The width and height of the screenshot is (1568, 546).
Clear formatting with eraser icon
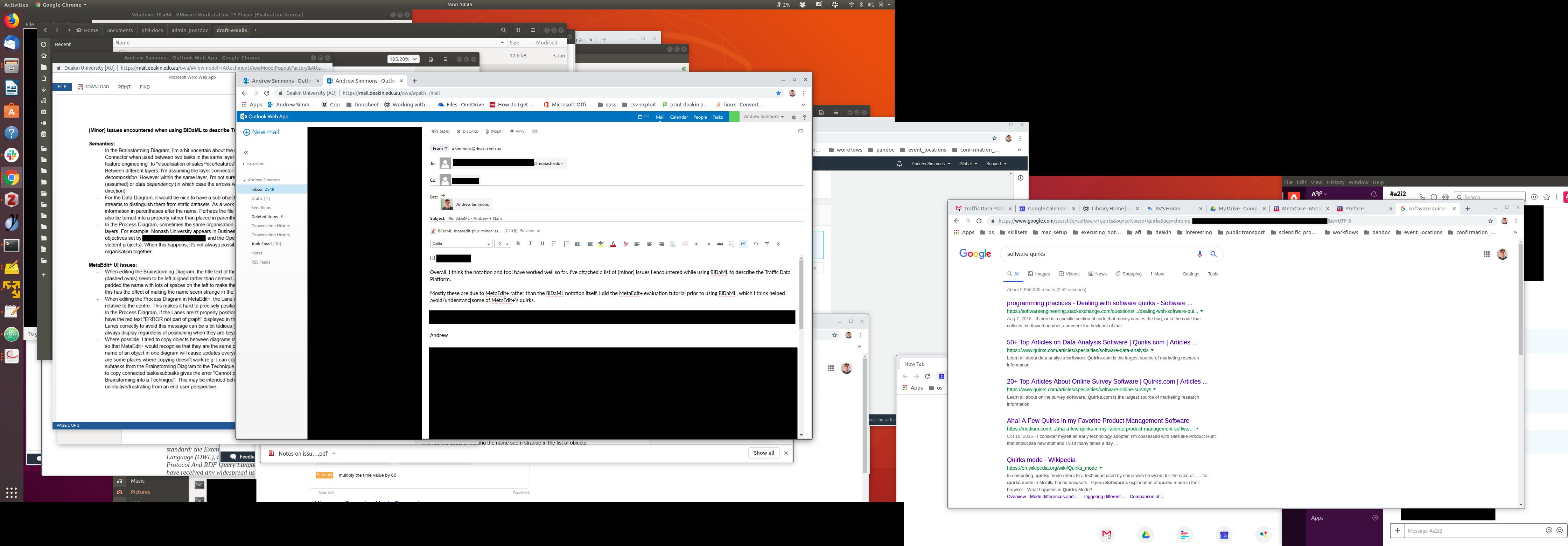point(626,244)
